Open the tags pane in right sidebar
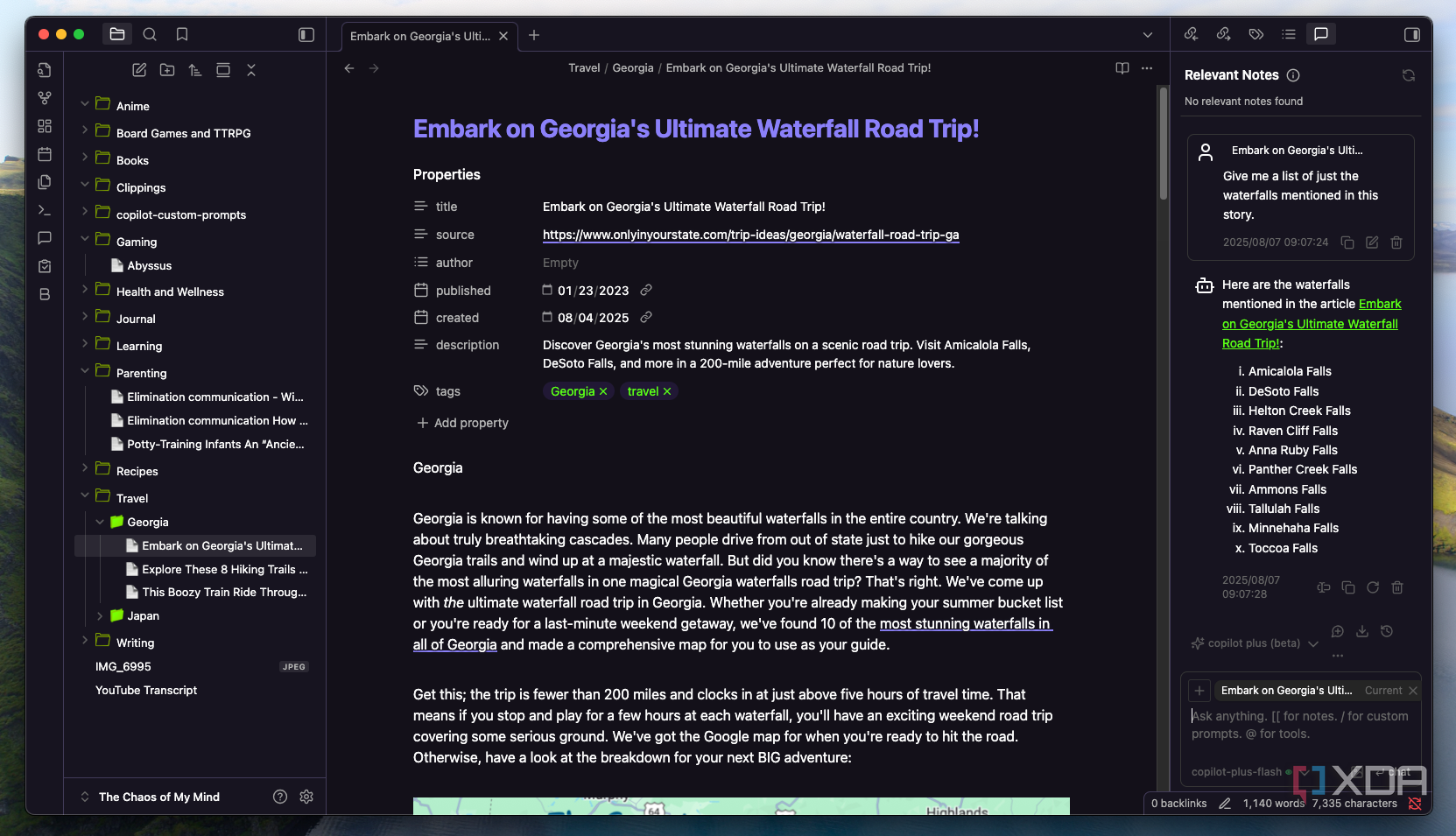Image resolution: width=1456 pixels, height=836 pixels. (1256, 34)
